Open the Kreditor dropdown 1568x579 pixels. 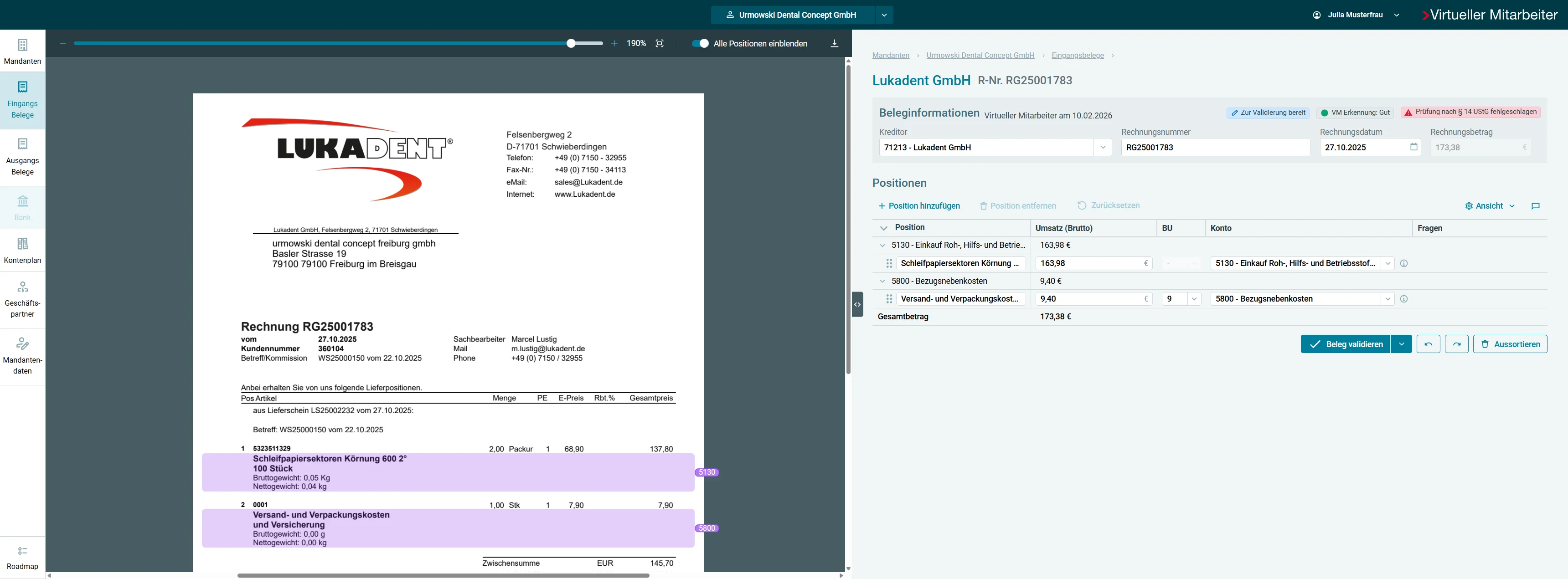tap(1103, 147)
